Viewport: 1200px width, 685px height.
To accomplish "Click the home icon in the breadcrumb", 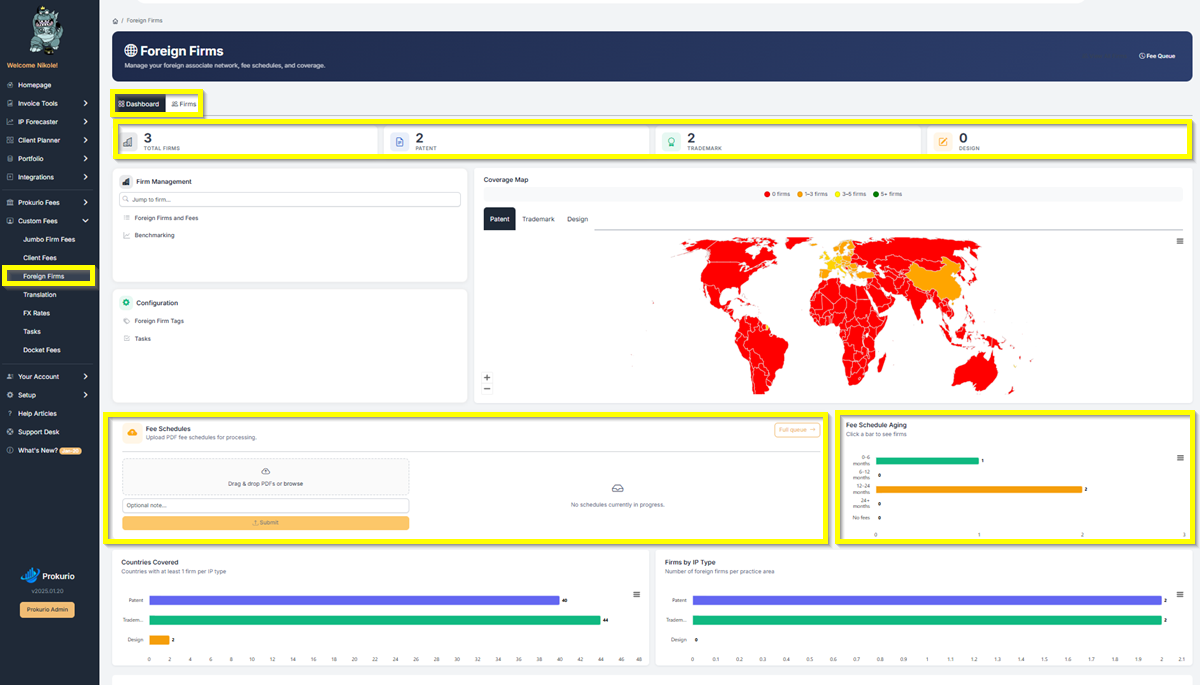I will pos(116,20).
